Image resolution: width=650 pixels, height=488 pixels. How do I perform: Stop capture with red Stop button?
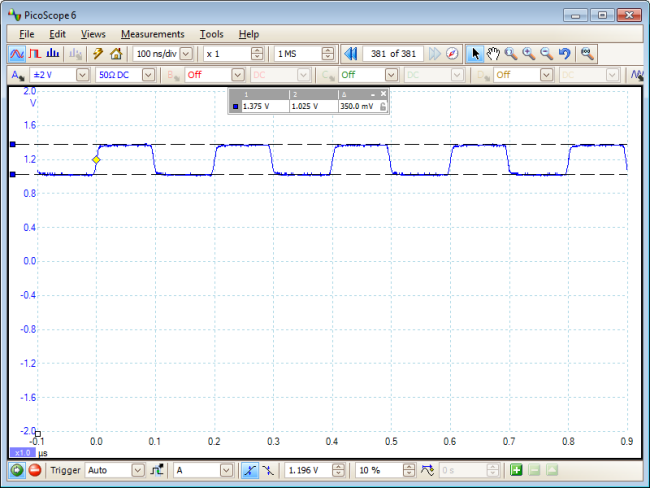[35, 470]
